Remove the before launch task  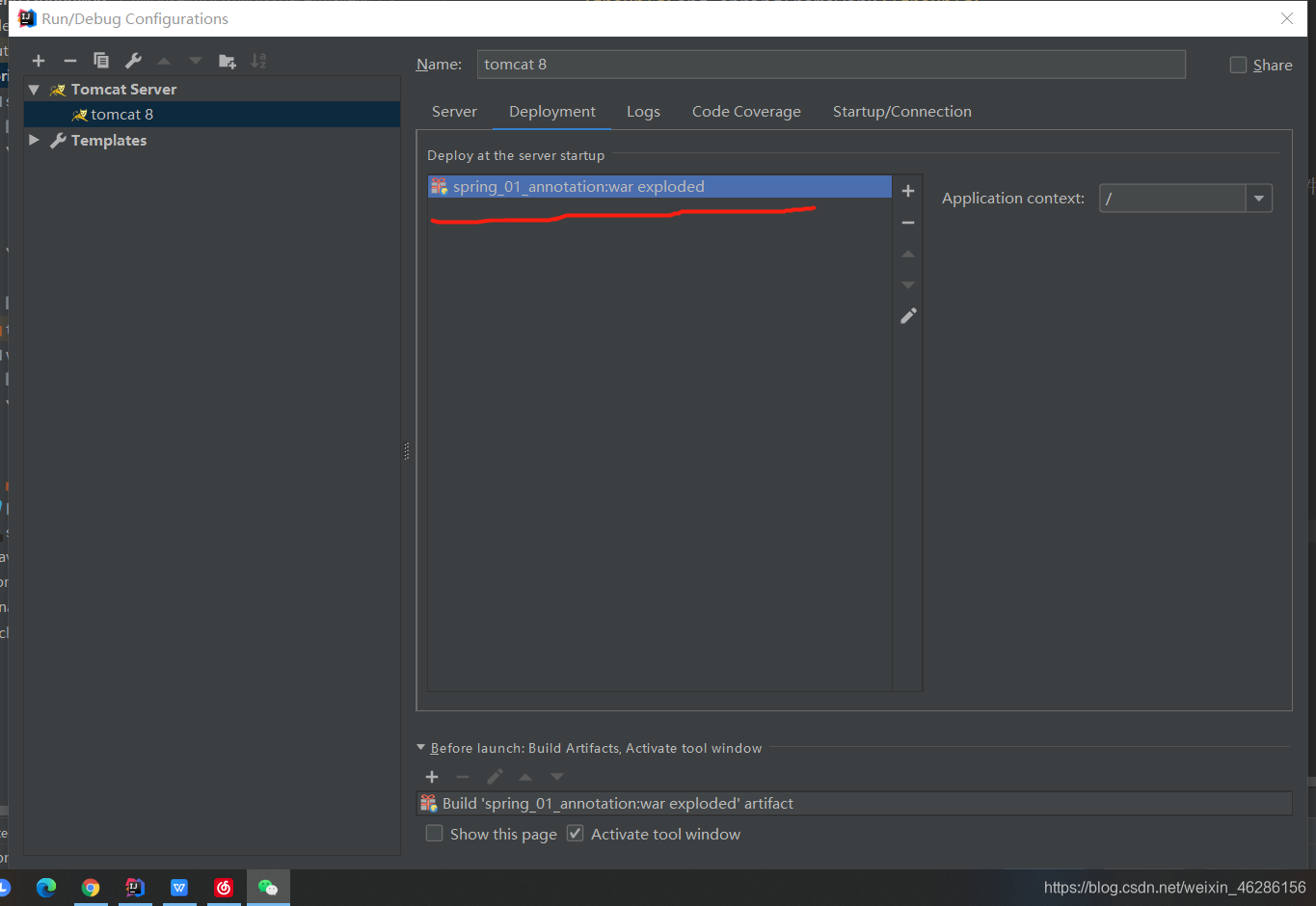(463, 777)
